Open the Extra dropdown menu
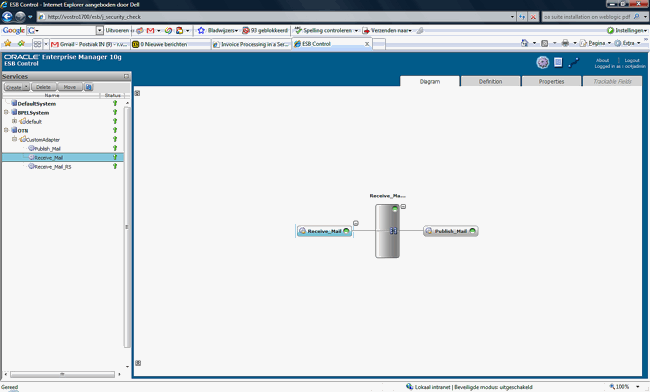This screenshot has width=650, height=392. pos(627,43)
